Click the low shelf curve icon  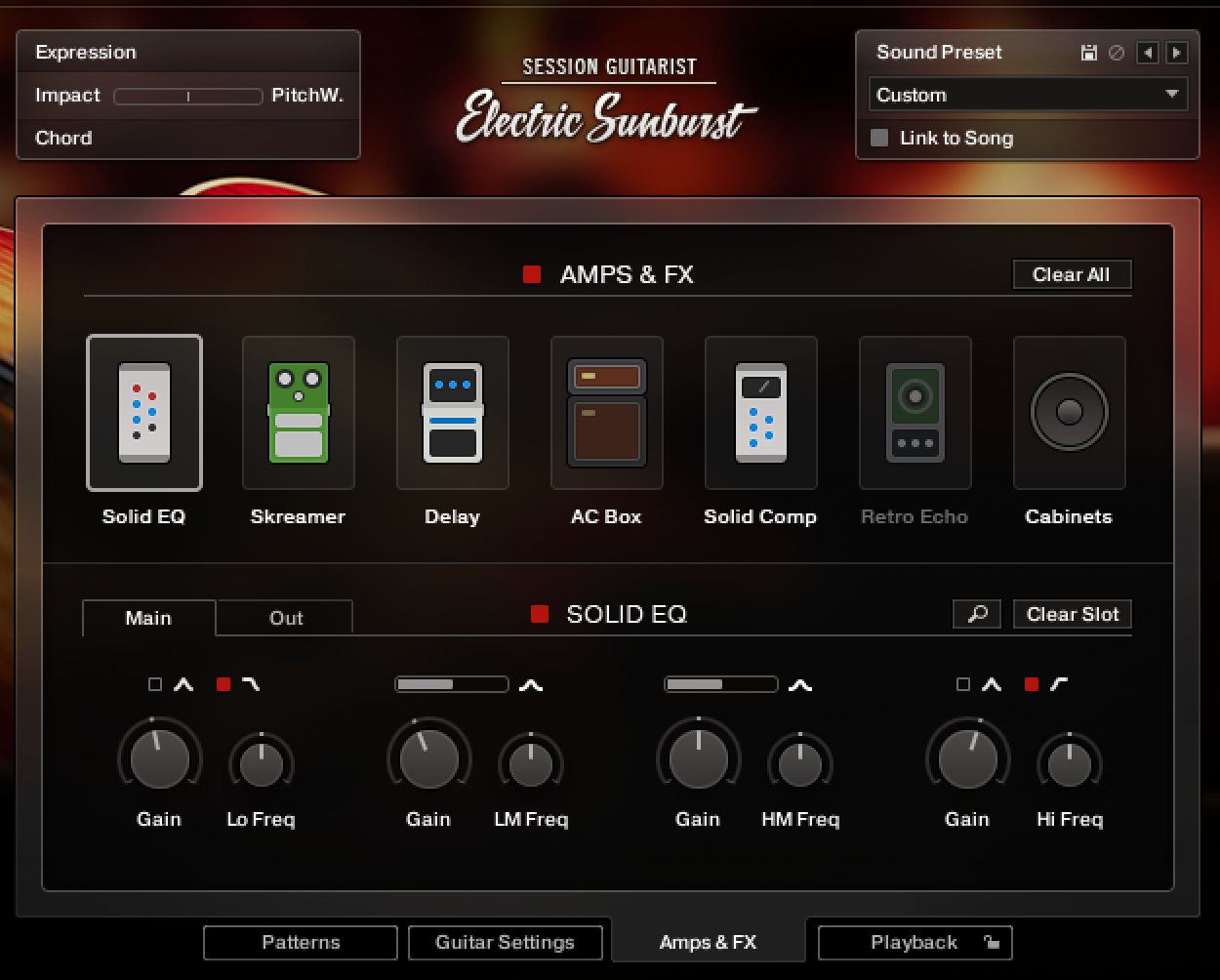(251, 684)
